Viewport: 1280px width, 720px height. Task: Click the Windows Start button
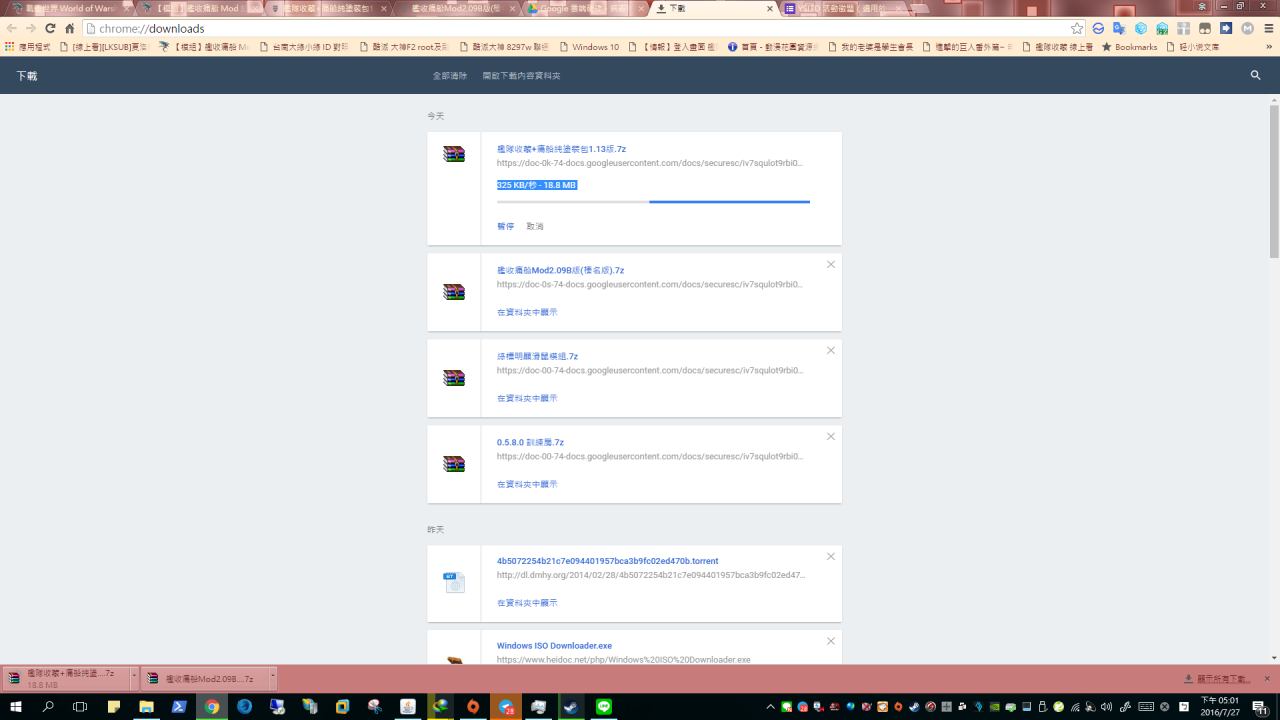click(15, 706)
